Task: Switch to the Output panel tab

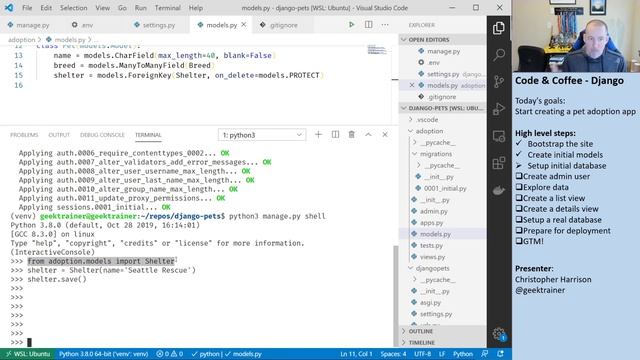Action: pyautogui.click(x=59, y=135)
